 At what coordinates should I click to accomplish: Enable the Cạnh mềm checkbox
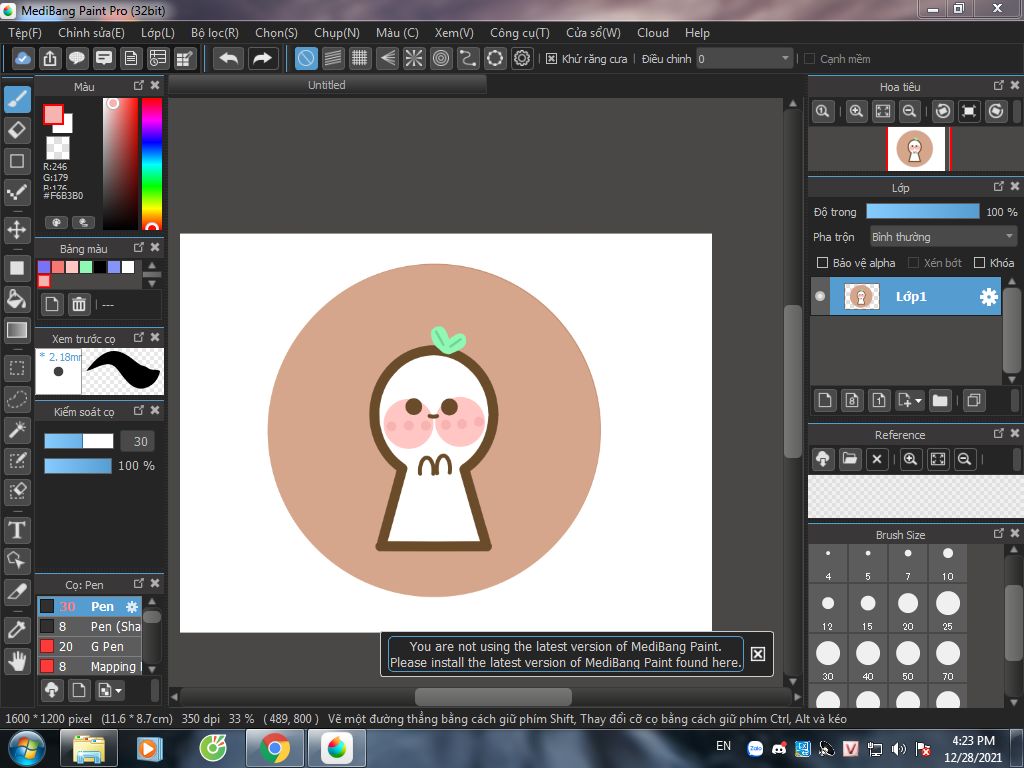click(x=810, y=59)
